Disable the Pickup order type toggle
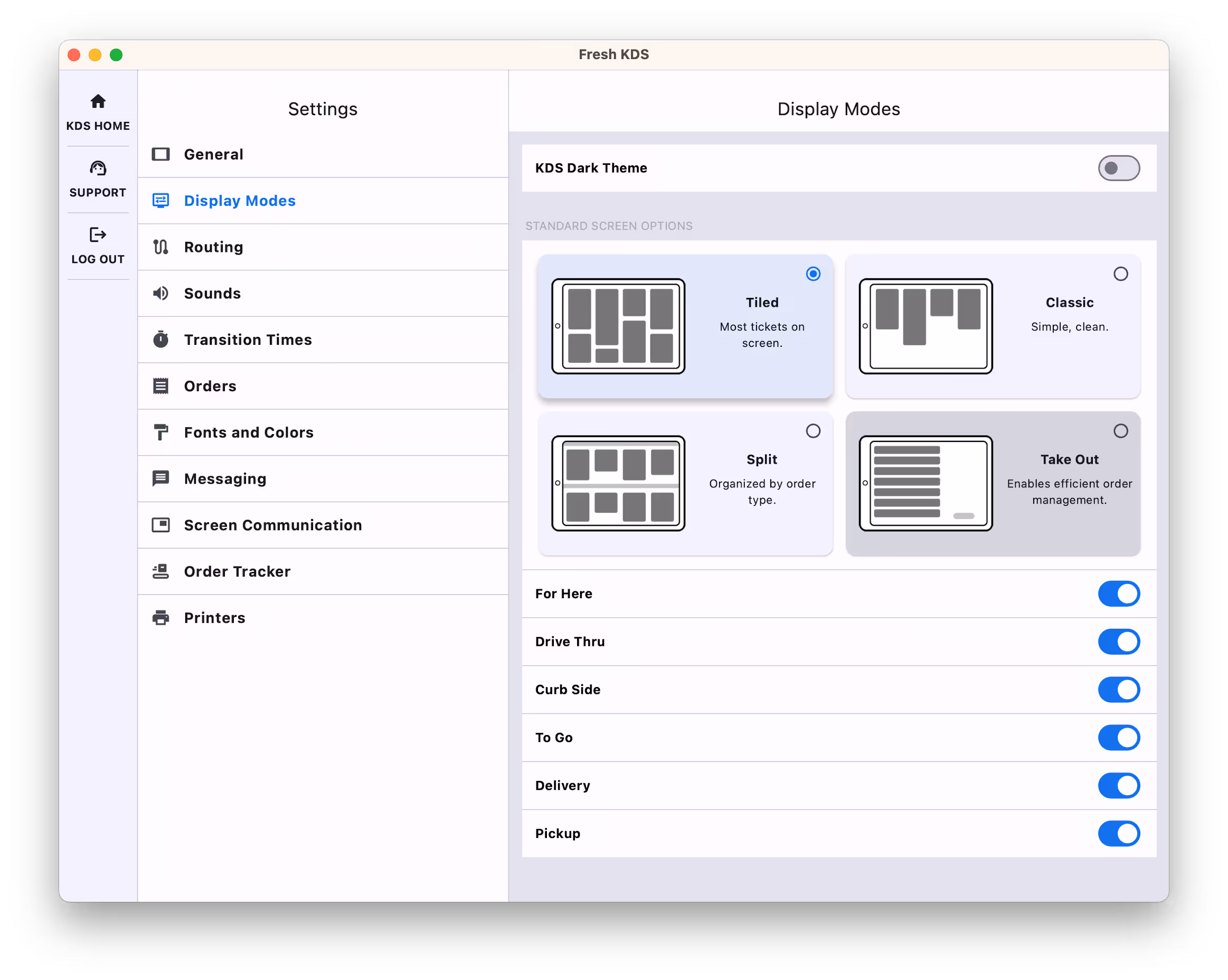The height and width of the screenshot is (980, 1228). (1118, 834)
